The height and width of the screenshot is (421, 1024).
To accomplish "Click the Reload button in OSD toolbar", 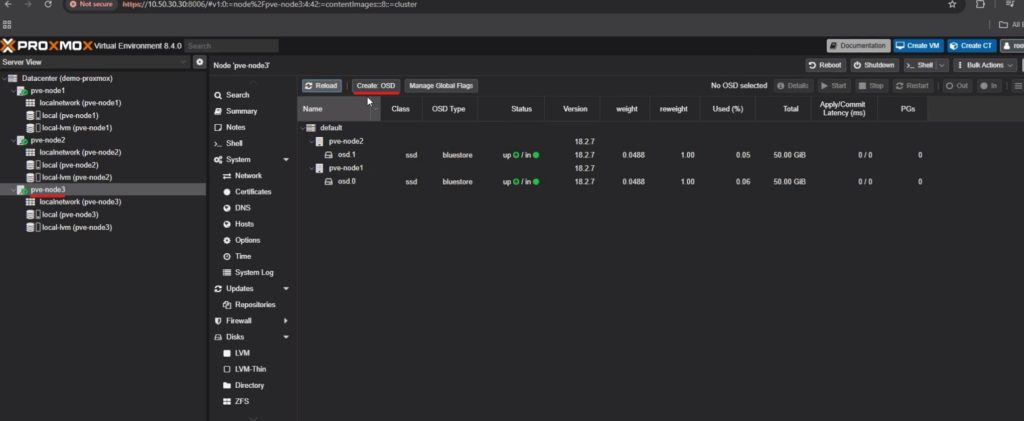I will 322,86.
